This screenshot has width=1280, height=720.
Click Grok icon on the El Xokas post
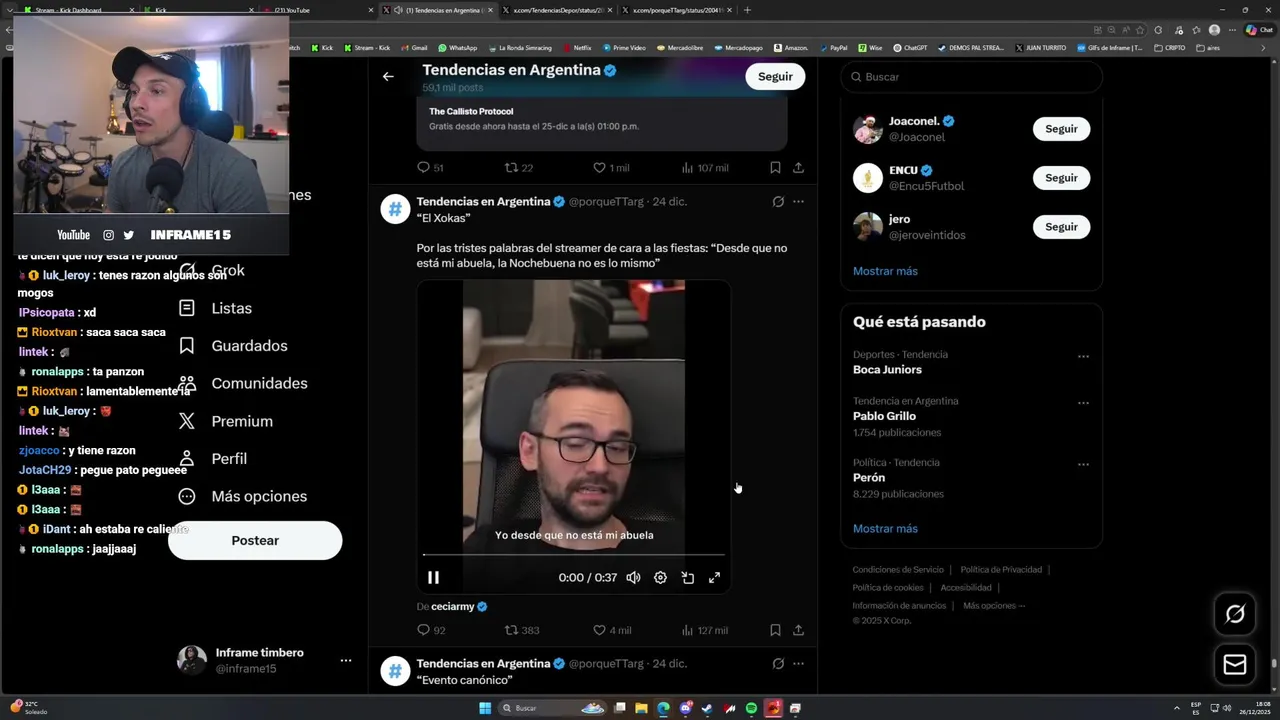point(778,201)
